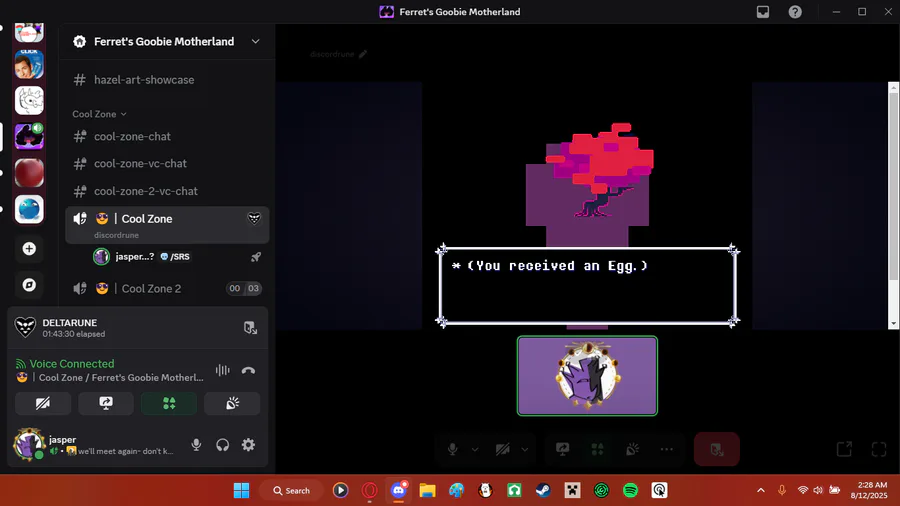900x506 pixels.
Task: Click jasper's avatar in user panel
Action: coord(28,444)
